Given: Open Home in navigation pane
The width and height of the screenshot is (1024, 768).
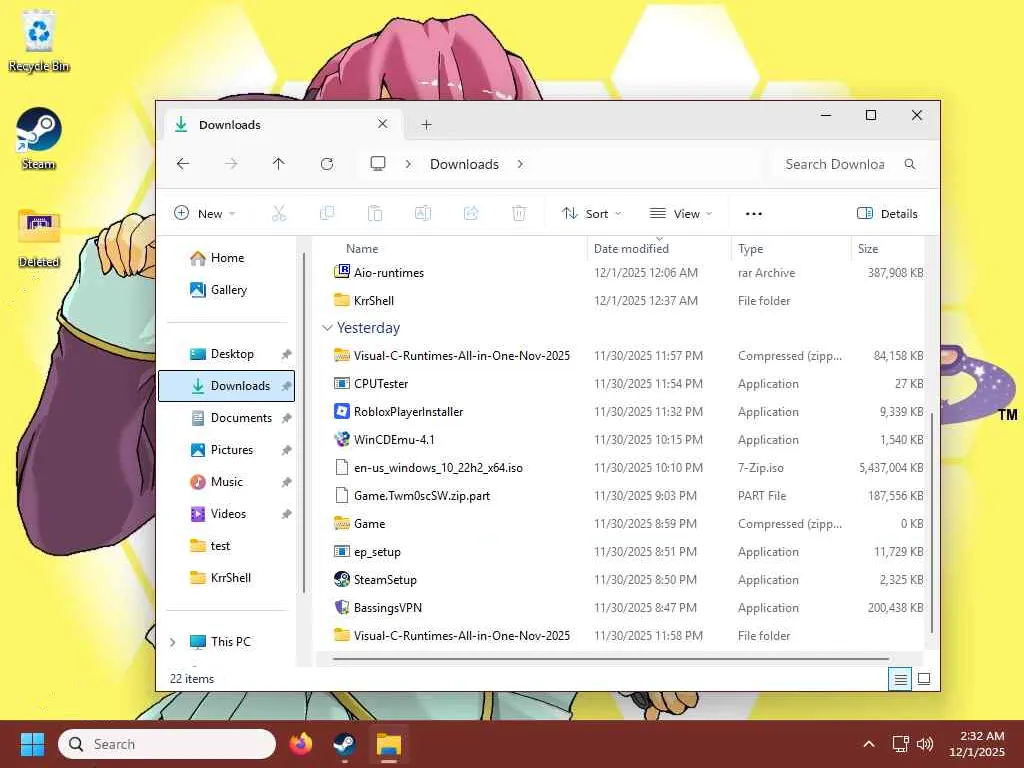Looking at the screenshot, I should (226, 258).
